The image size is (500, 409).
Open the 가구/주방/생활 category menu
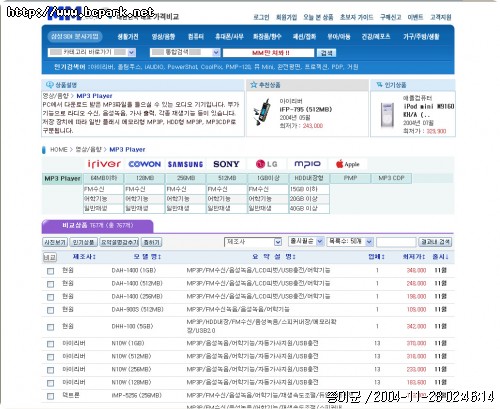[421, 37]
